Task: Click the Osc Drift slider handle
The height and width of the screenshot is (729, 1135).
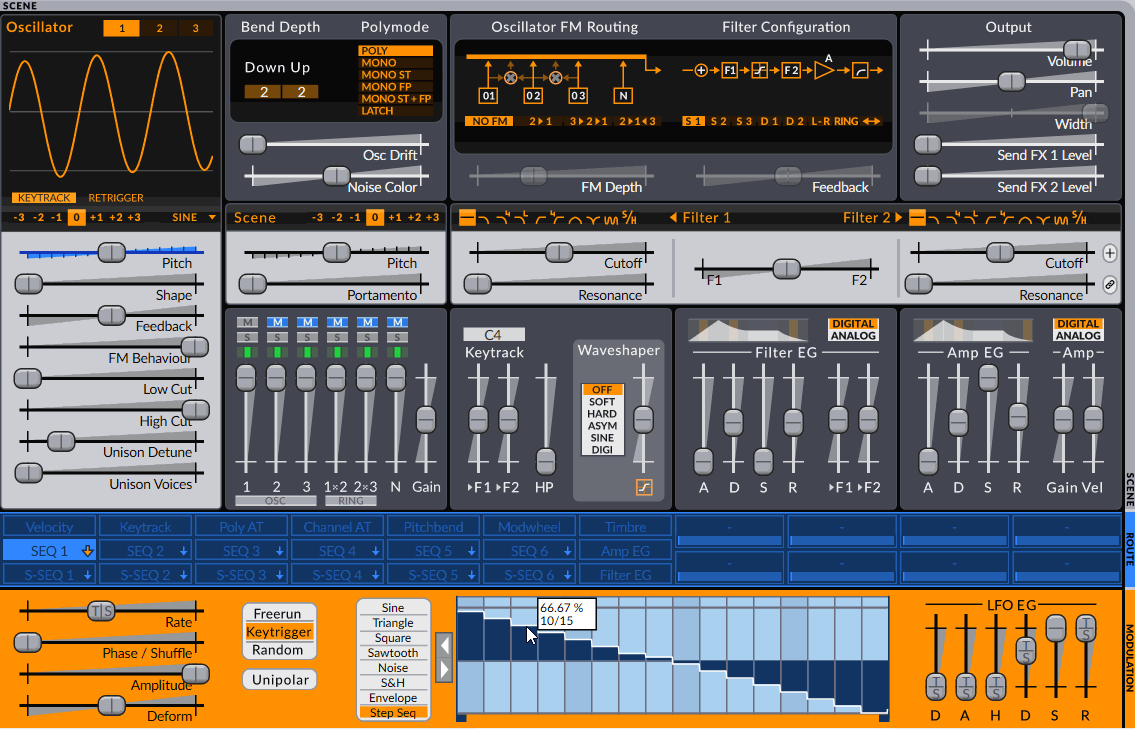Action: click(x=253, y=144)
